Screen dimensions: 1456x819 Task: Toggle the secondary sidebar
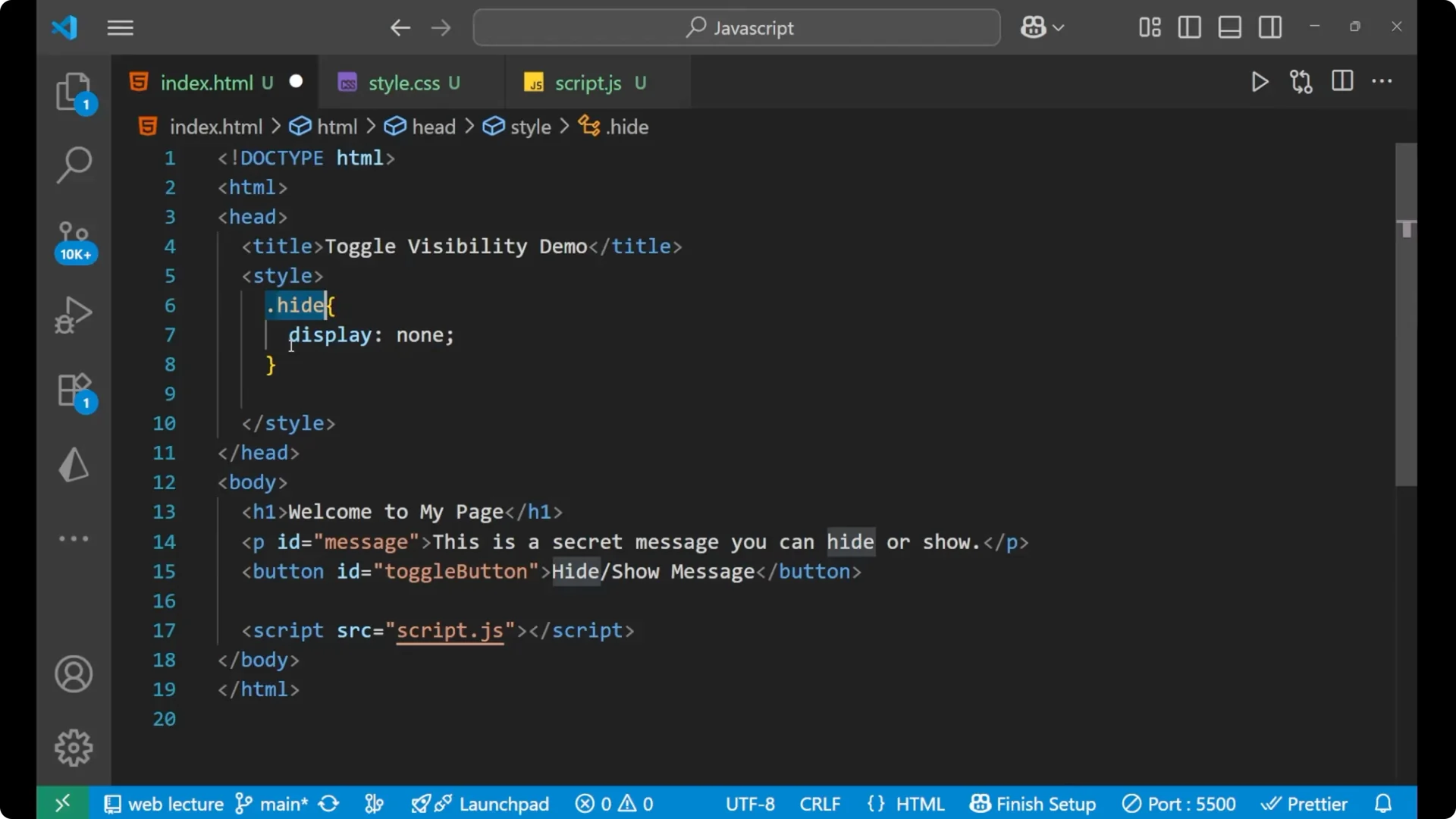click(1270, 27)
